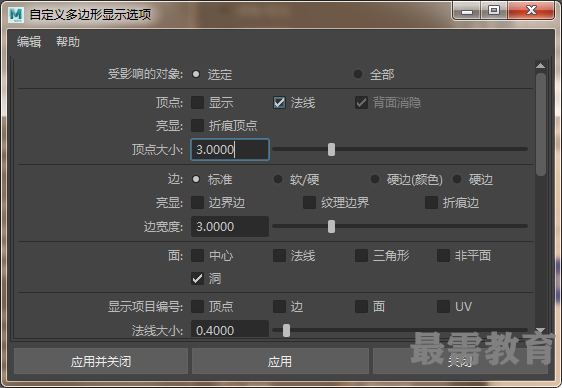The image size is (562, 388).
Task: Enable the 纹理边界 checkbox
Action: (309, 202)
